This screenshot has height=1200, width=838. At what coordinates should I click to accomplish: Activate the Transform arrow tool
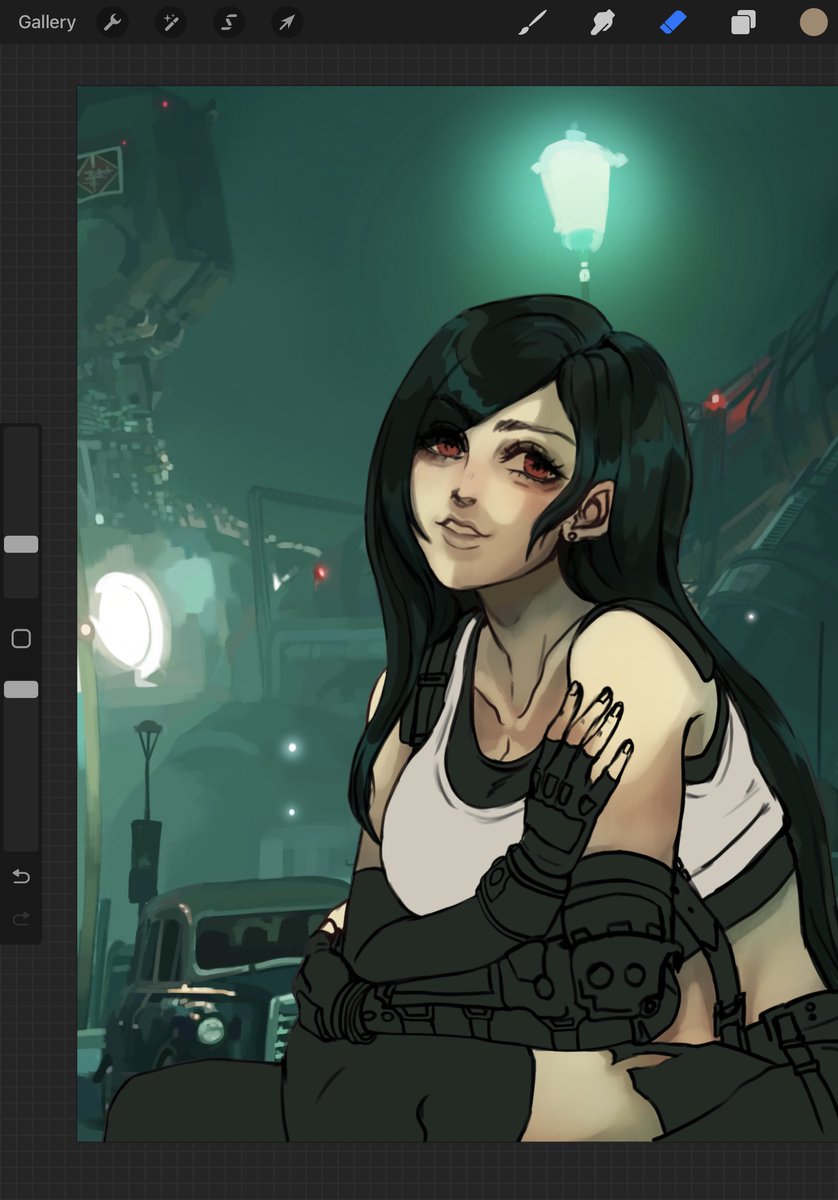287,22
